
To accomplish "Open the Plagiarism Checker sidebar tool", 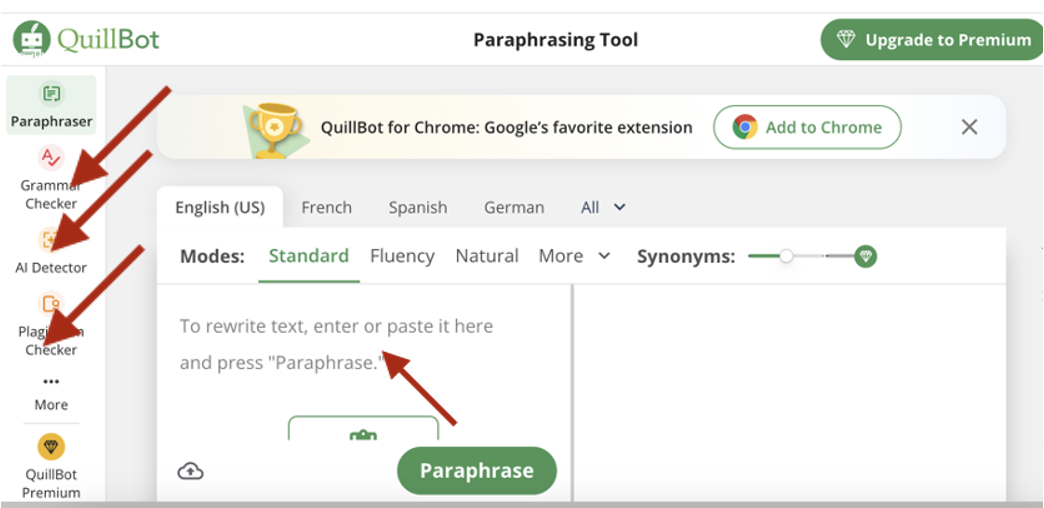I will click(x=51, y=324).
